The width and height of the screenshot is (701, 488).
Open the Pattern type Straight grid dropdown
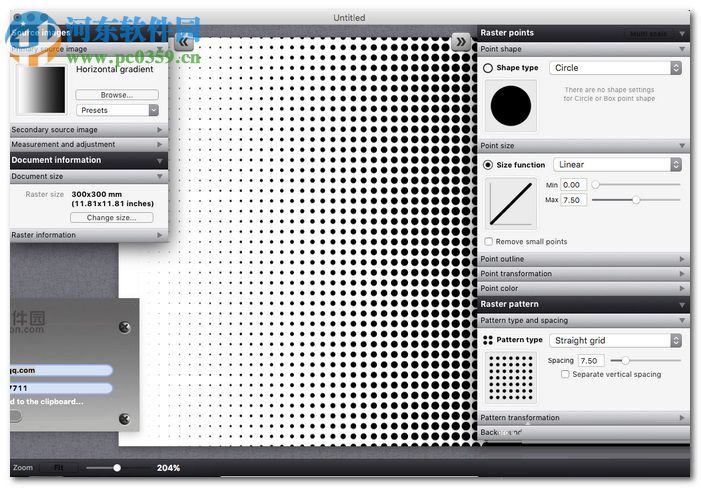pos(616,341)
